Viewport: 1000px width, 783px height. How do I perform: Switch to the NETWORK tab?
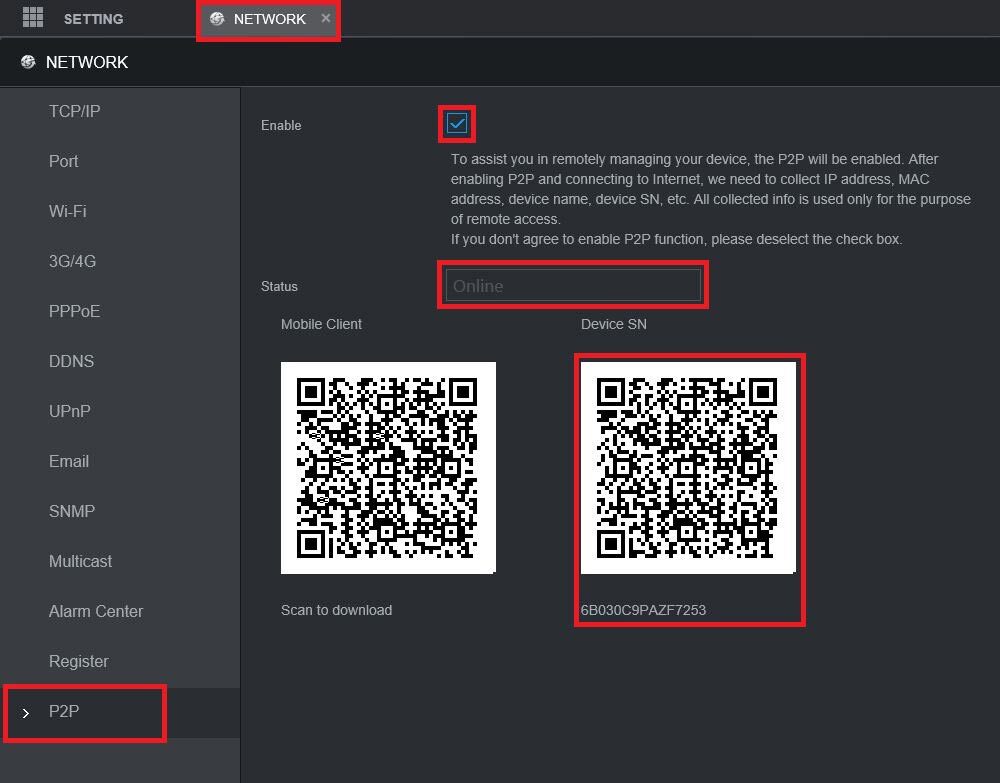(x=269, y=18)
